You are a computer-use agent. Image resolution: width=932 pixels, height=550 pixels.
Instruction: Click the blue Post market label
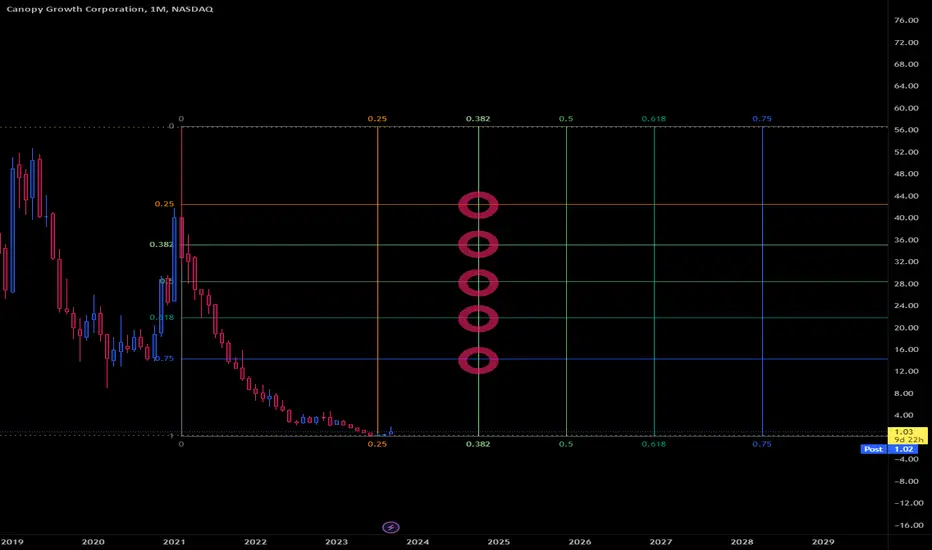[x=873, y=449]
